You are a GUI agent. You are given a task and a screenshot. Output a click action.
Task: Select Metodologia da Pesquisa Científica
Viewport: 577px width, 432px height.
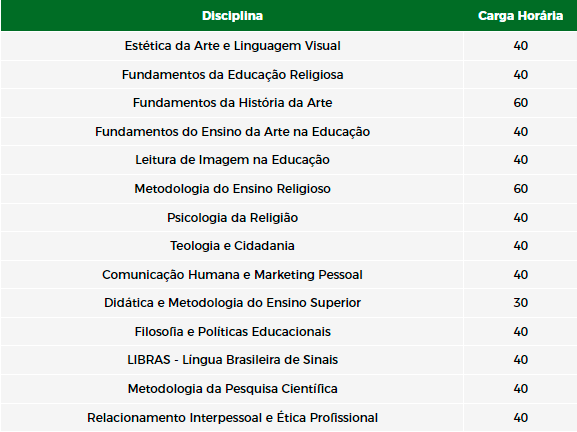232,389
